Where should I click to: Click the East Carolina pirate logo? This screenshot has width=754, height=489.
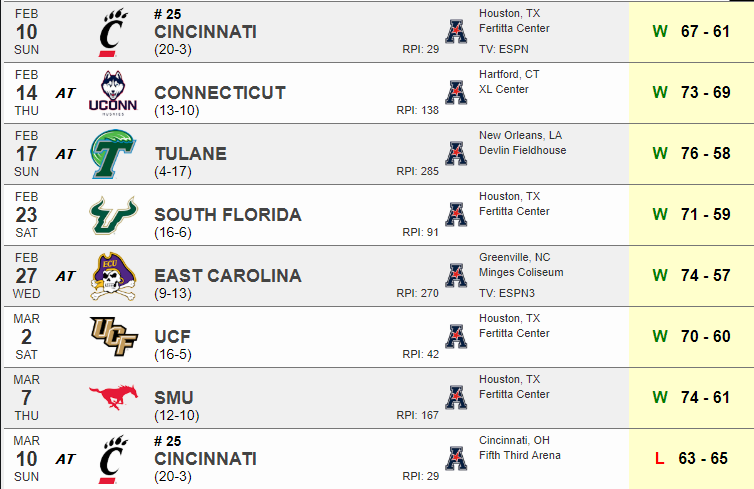click(x=113, y=276)
